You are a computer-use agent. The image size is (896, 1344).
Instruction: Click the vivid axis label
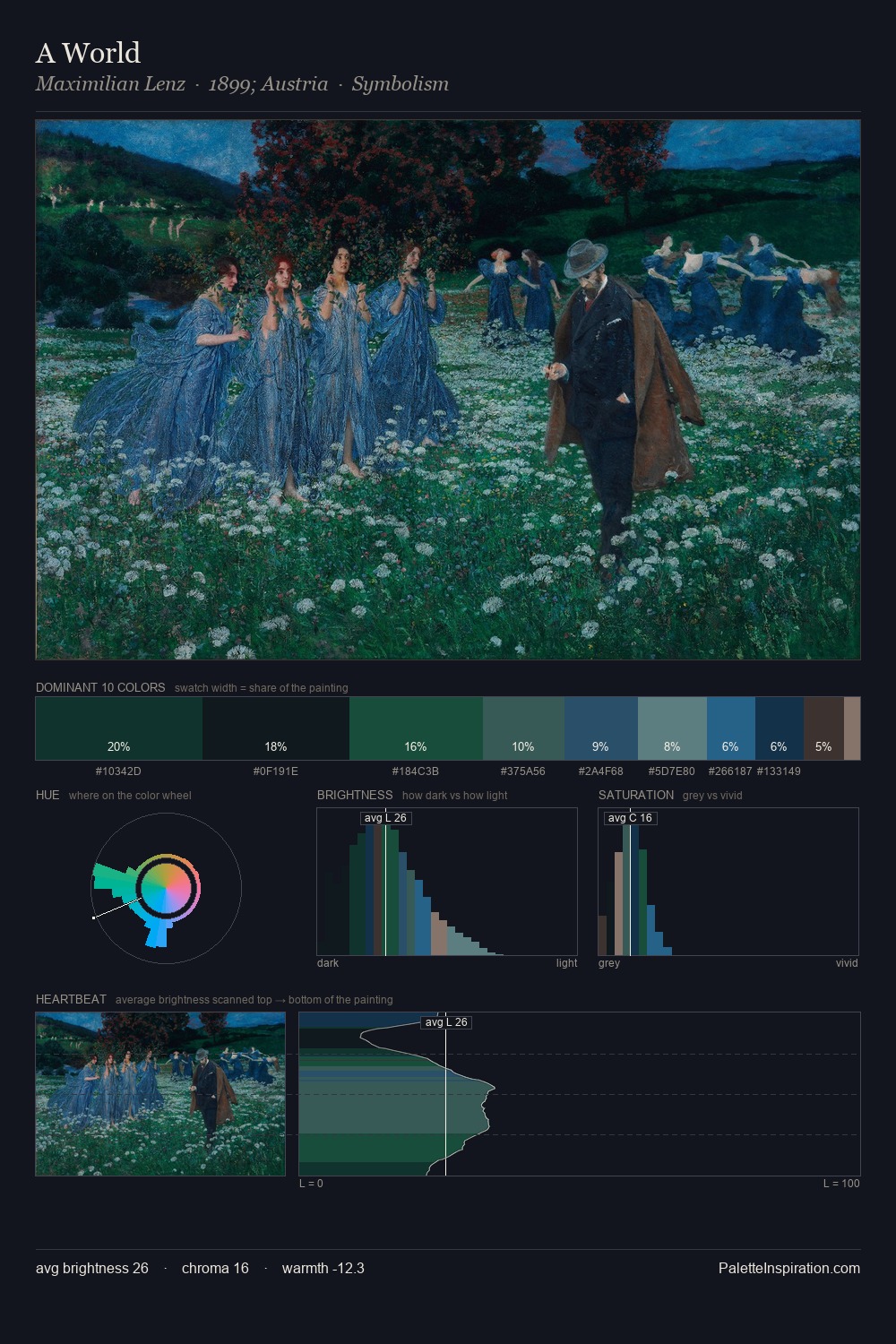coord(847,963)
